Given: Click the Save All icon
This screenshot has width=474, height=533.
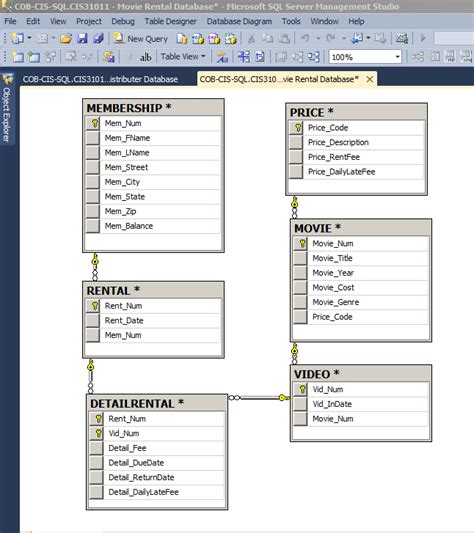Looking at the screenshot, I should click(99, 38).
